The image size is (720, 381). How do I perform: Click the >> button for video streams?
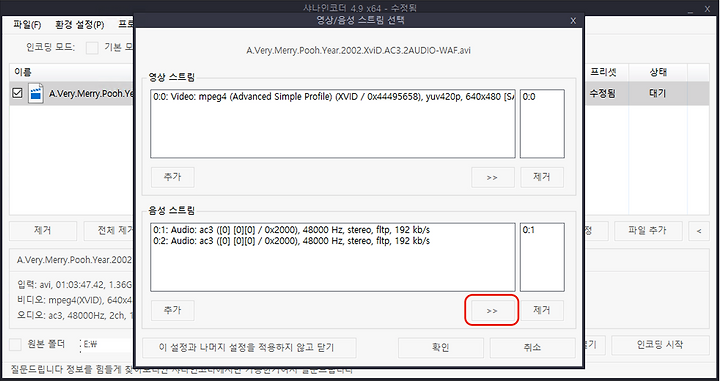pyautogui.click(x=492, y=177)
